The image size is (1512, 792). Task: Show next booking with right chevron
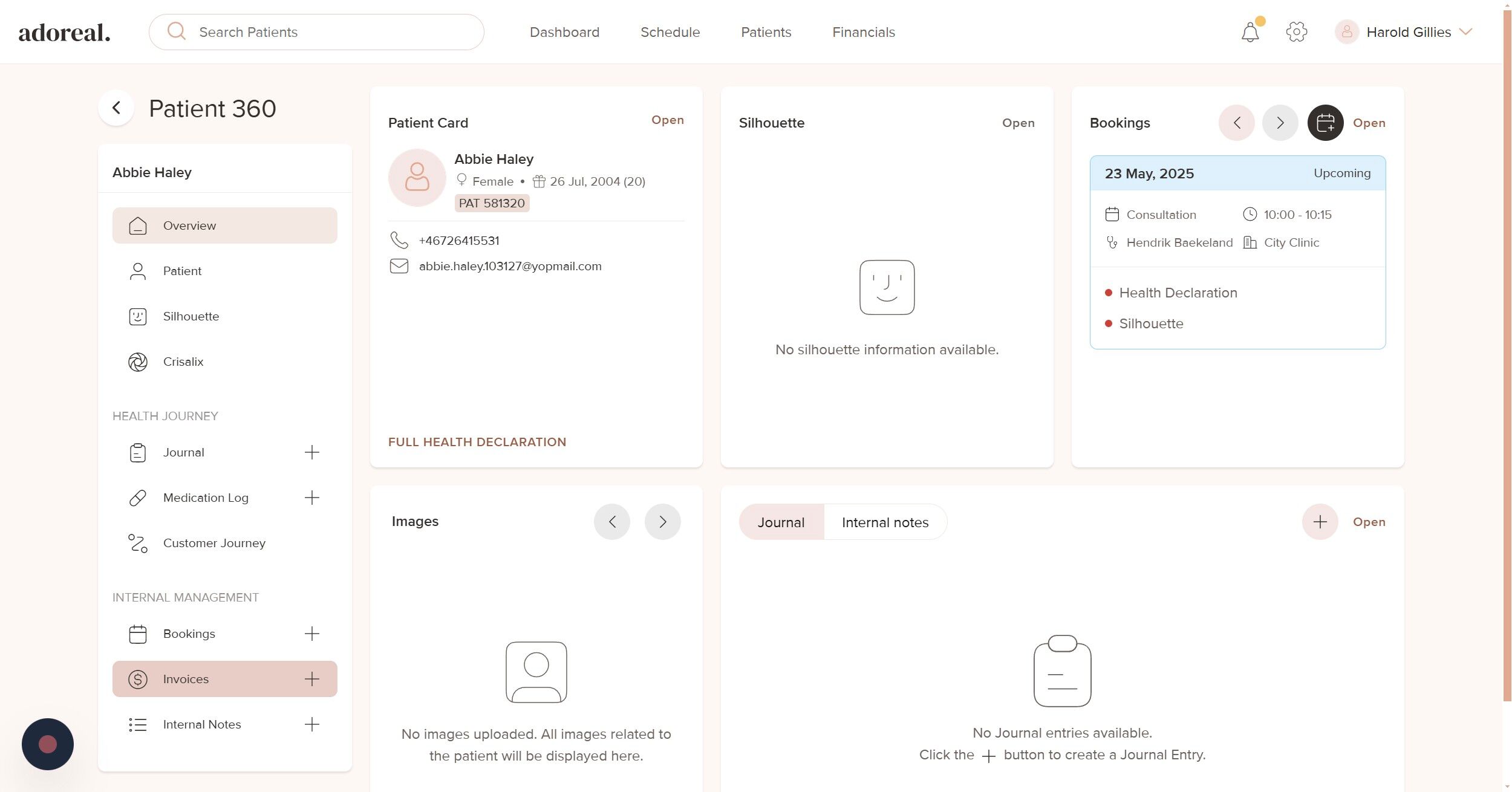pos(1280,123)
